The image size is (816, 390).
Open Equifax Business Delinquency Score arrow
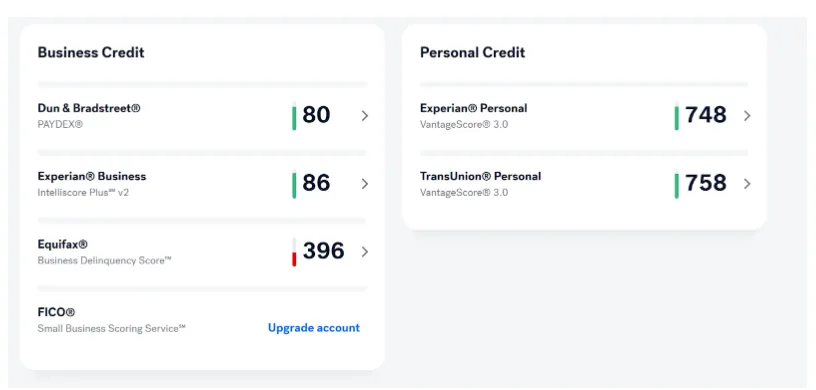coord(365,252)
